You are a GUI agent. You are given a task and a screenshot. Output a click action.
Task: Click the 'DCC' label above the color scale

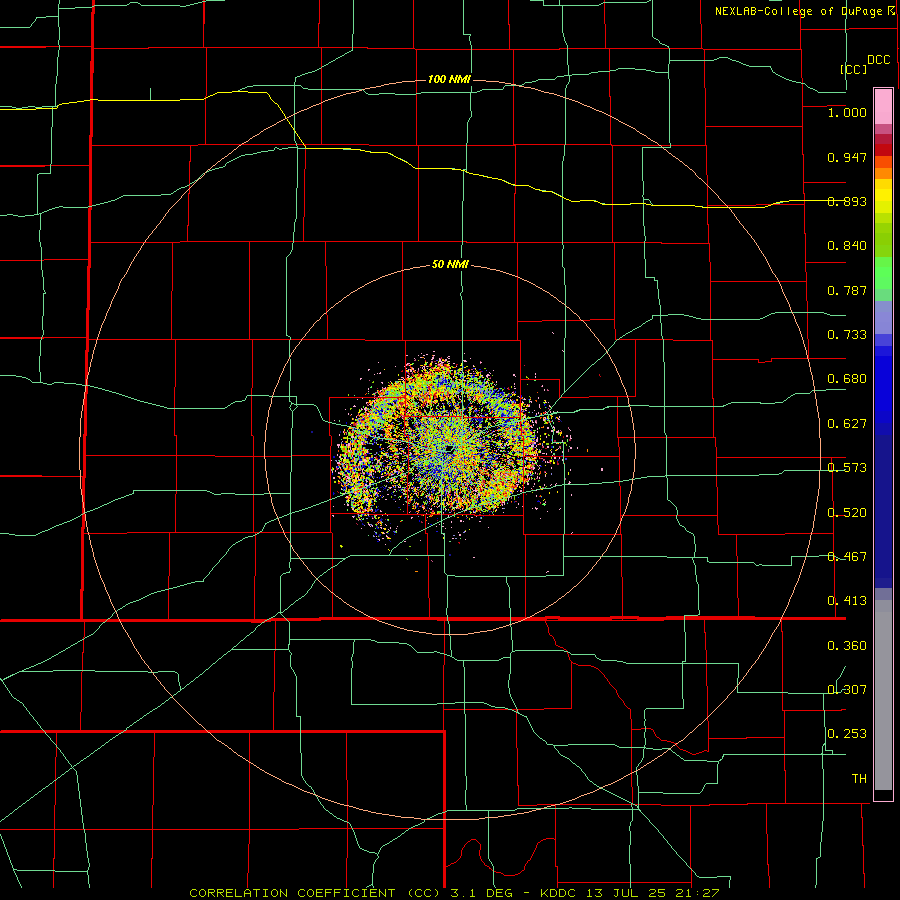[x=878, y=60]
